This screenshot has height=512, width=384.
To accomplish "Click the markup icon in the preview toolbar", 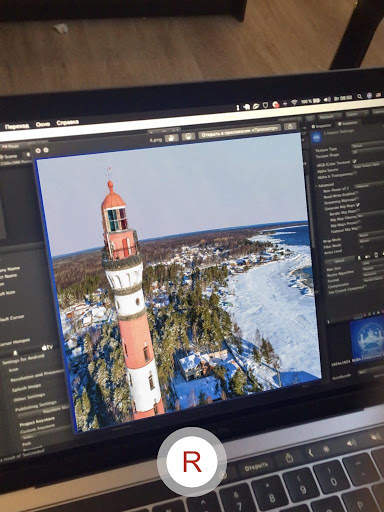I will click(x=188, y=136).
